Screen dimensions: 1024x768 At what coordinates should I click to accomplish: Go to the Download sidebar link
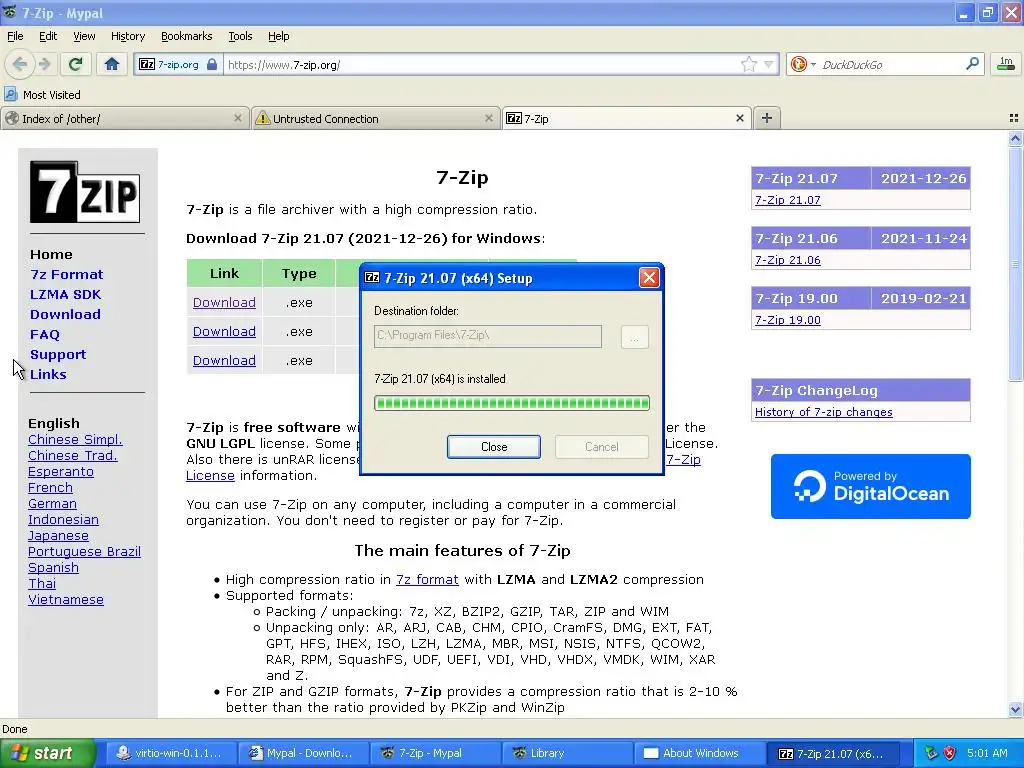65,314
